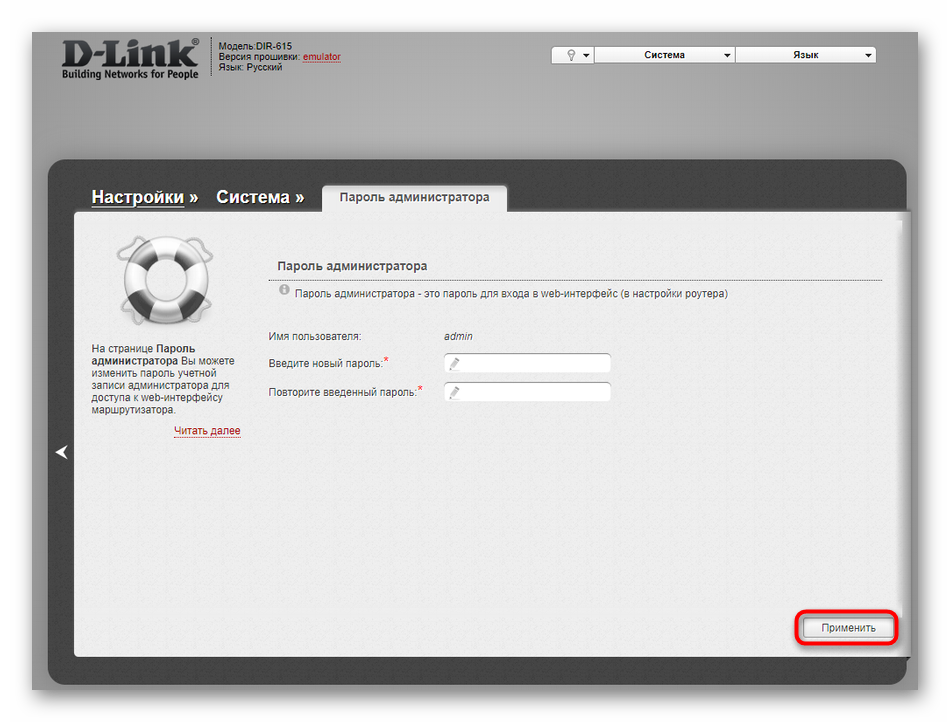
Task: Select the Пароль администратора tab
Action: 414,197
